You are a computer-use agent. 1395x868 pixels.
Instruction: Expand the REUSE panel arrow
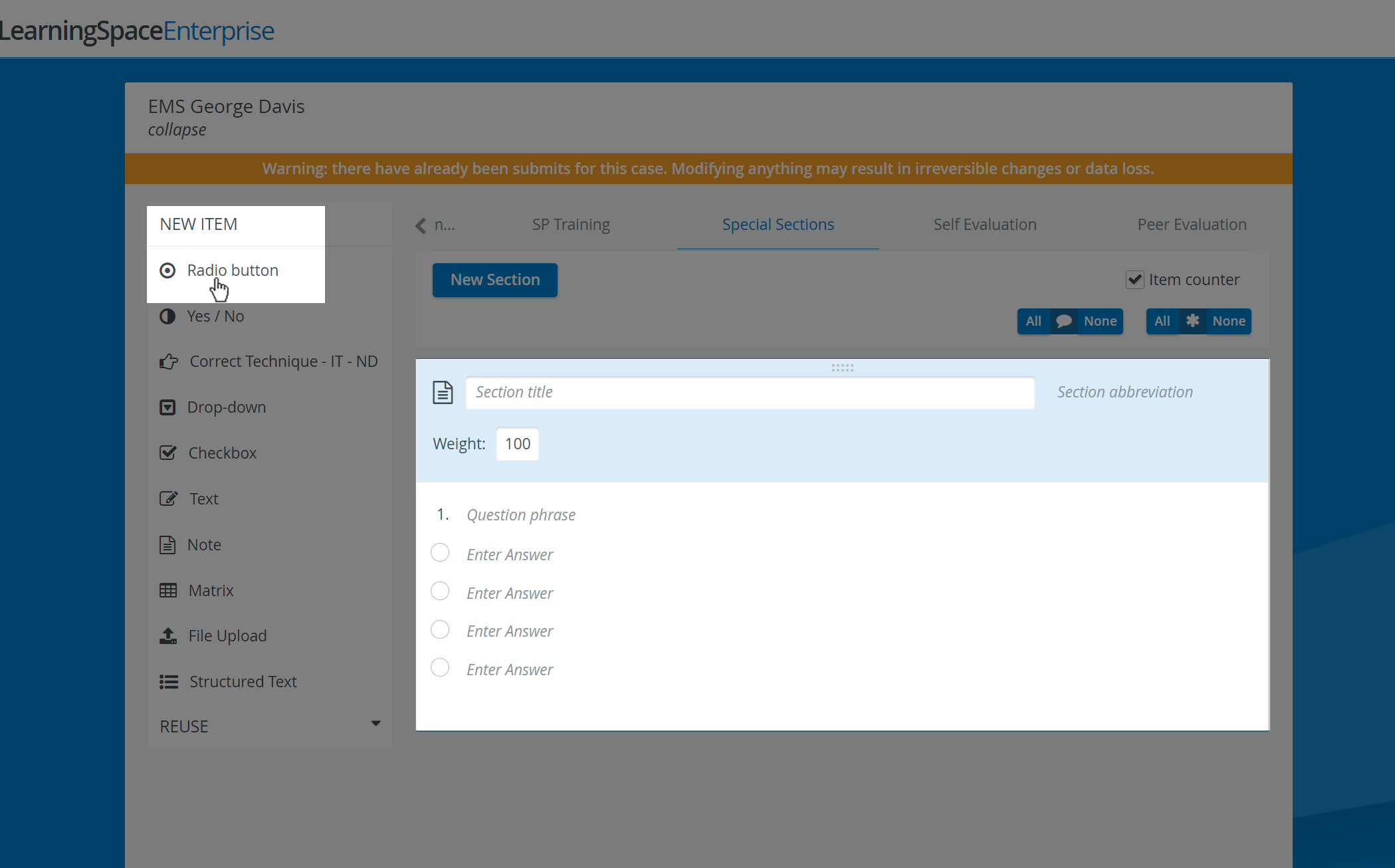(376, 724)
